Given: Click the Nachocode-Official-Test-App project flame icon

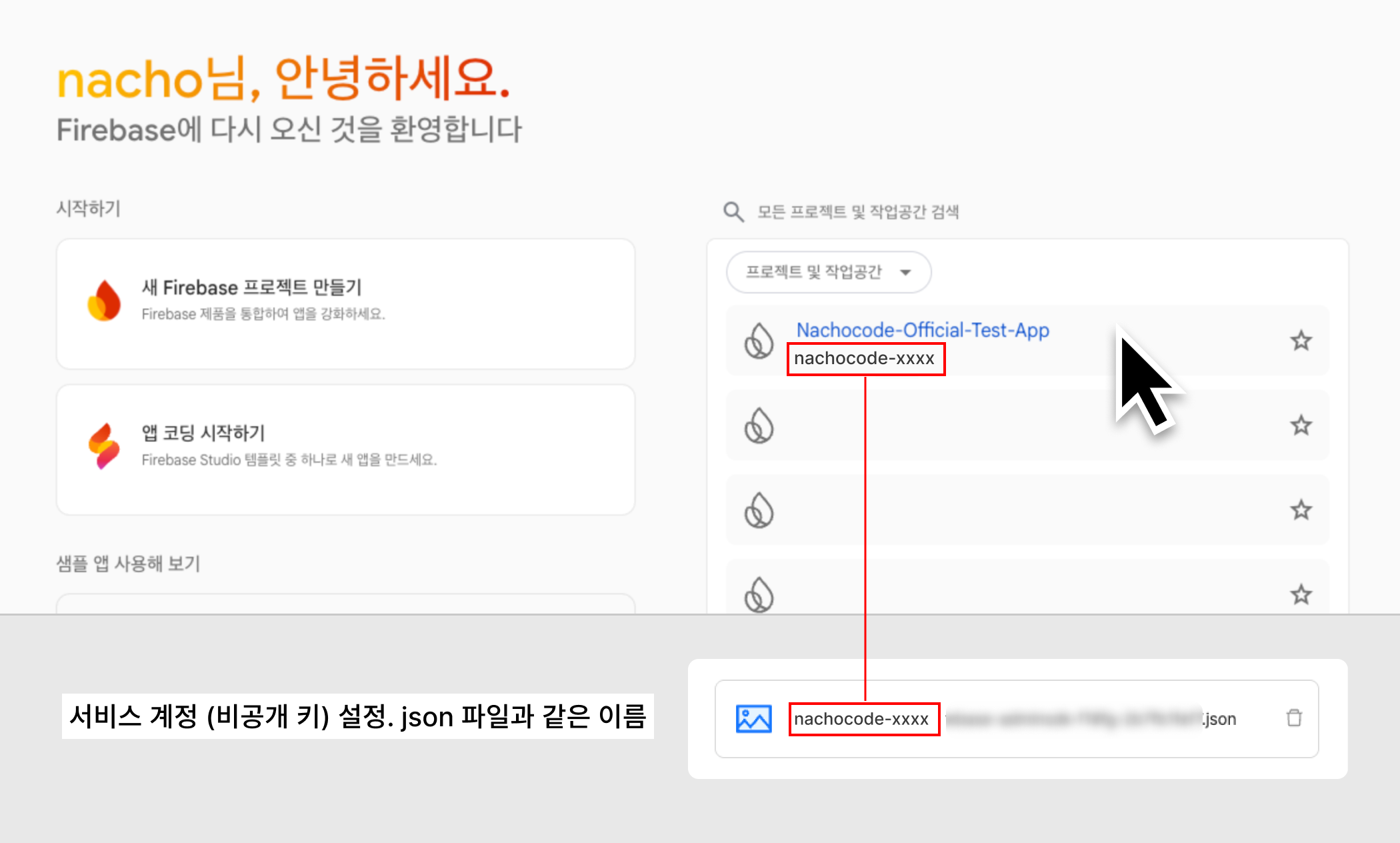Looking at the screenshot, I should (x=759, y=341).
